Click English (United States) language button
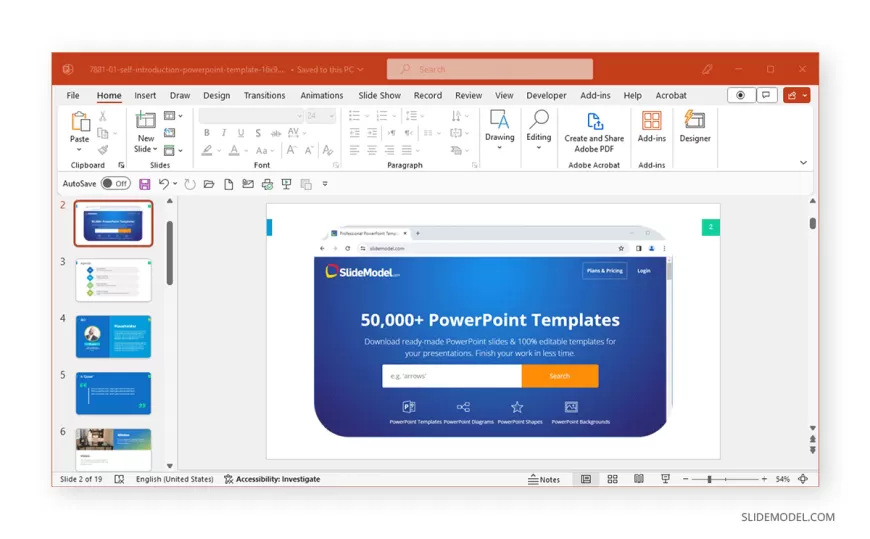Image resolution: width=870 pixels, height=539 pixels. tap(175, 479)
